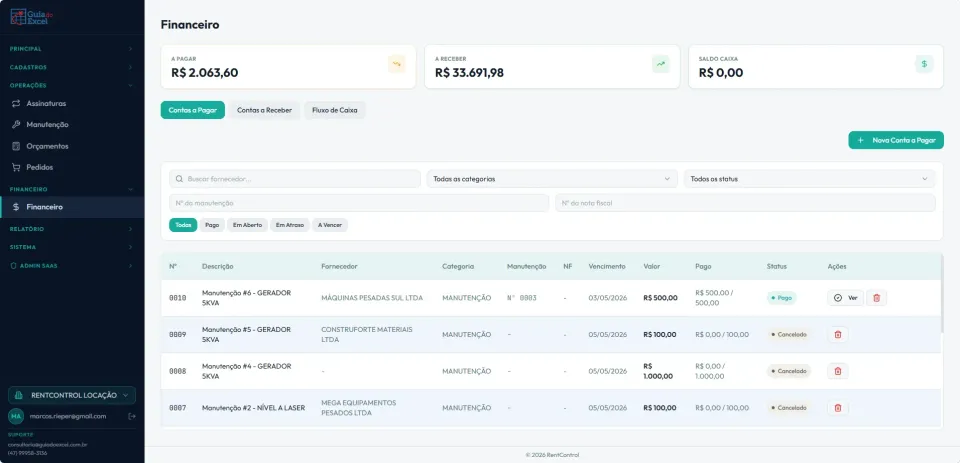Click the Buscar fornecedor search field
The height and width of the screenshot is (463, 960).
(x=295, y=179)
